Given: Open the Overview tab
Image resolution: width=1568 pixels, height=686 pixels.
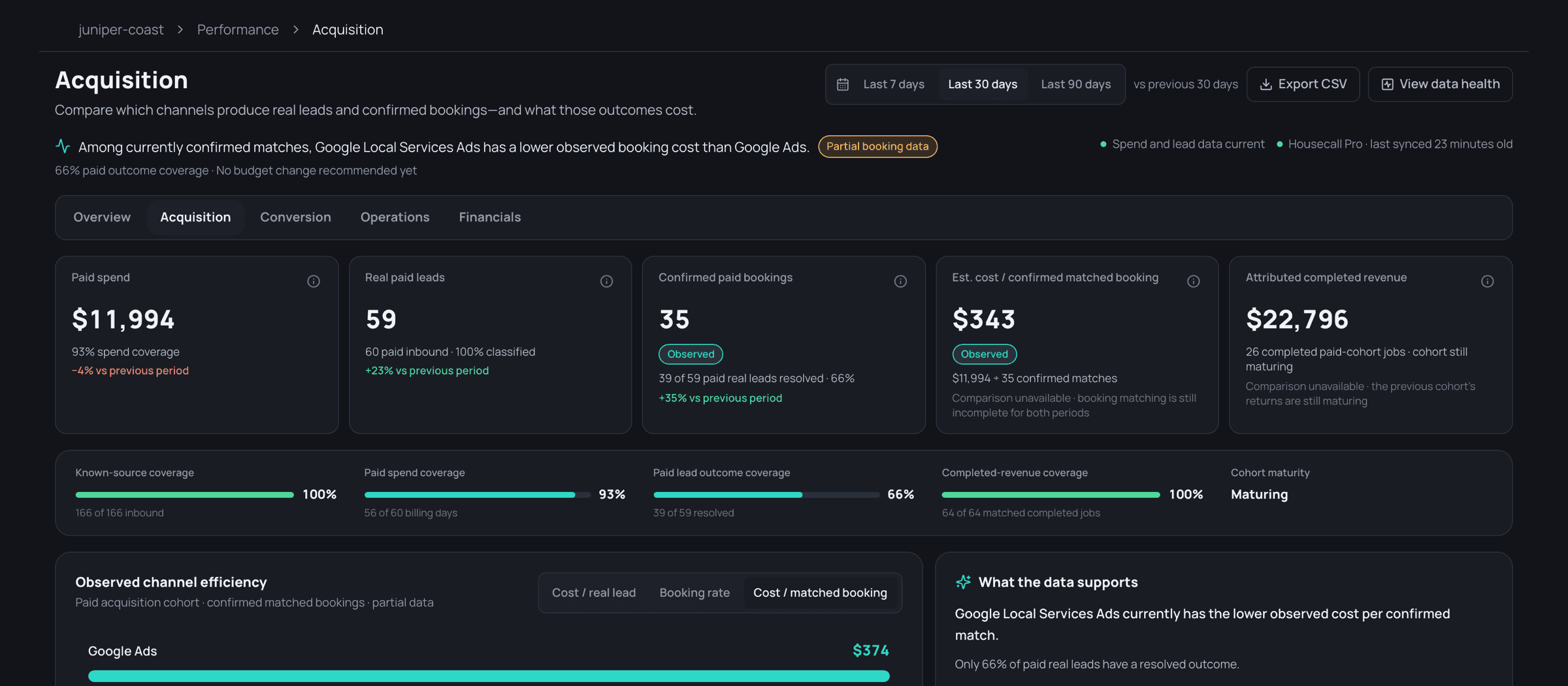Looking at the screenshot, I should (102, 217).
